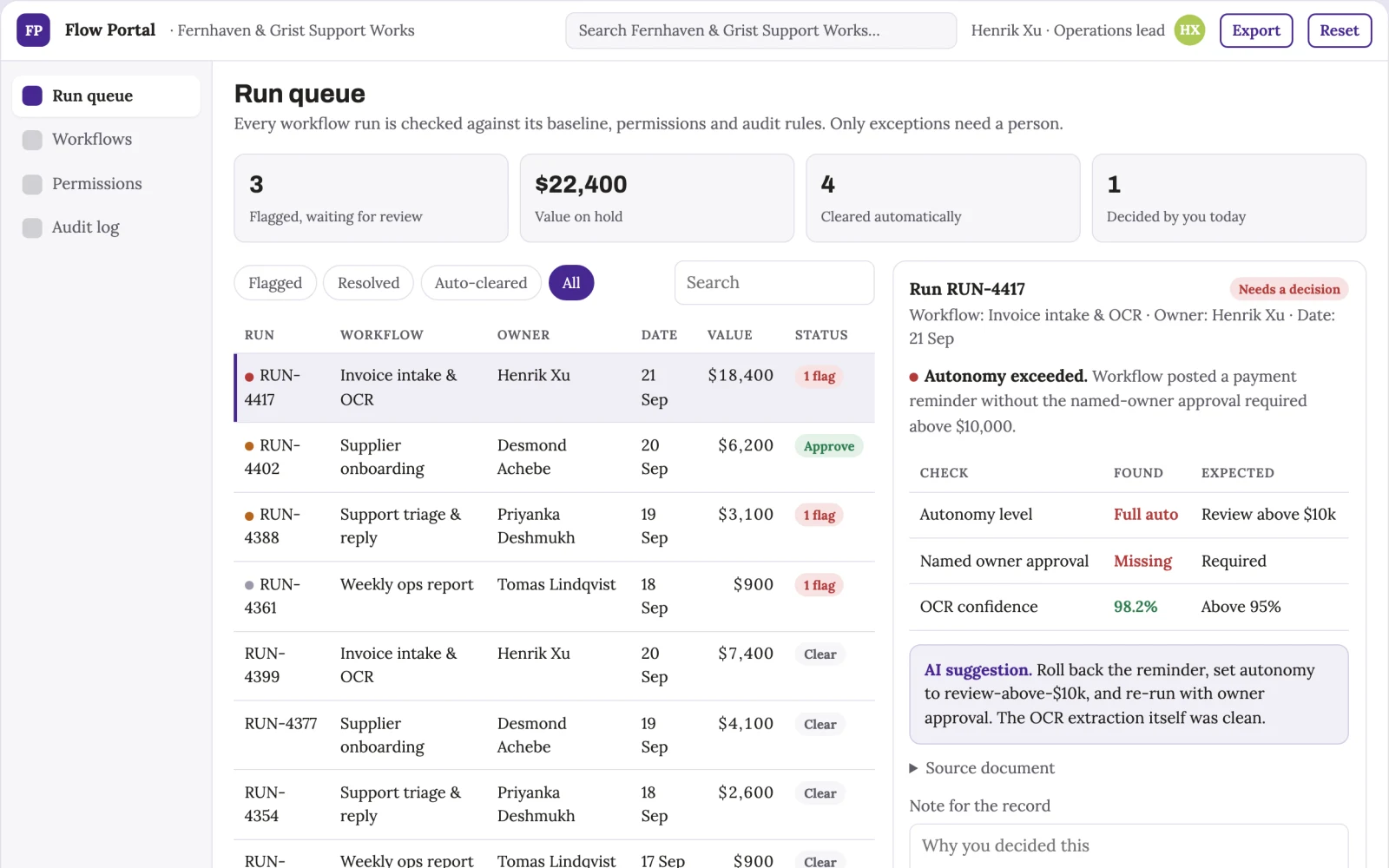This screenshot has height=868, width=1389.
Task: Select the Auto-cleared filter tab
Action: point(481,283)
